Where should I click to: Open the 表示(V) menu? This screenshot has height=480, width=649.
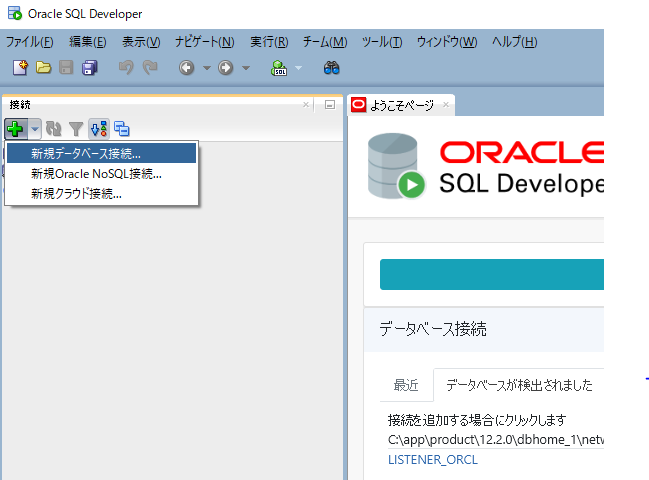point(141,42)
